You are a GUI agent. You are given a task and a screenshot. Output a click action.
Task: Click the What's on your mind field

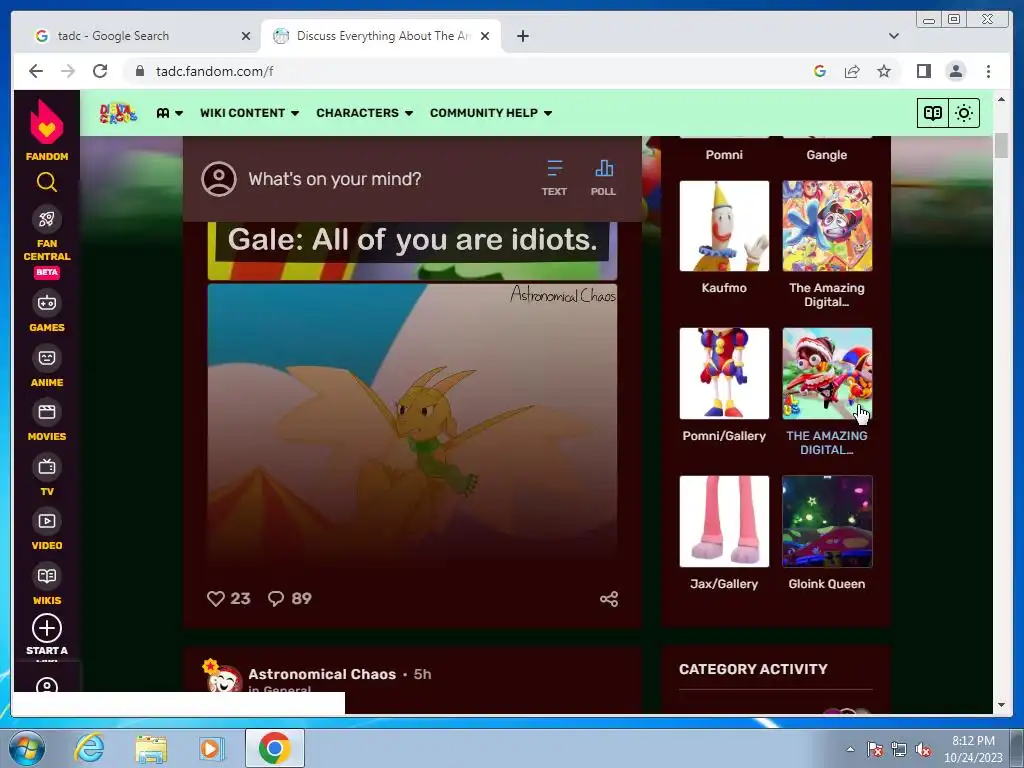tap(334, 179)
